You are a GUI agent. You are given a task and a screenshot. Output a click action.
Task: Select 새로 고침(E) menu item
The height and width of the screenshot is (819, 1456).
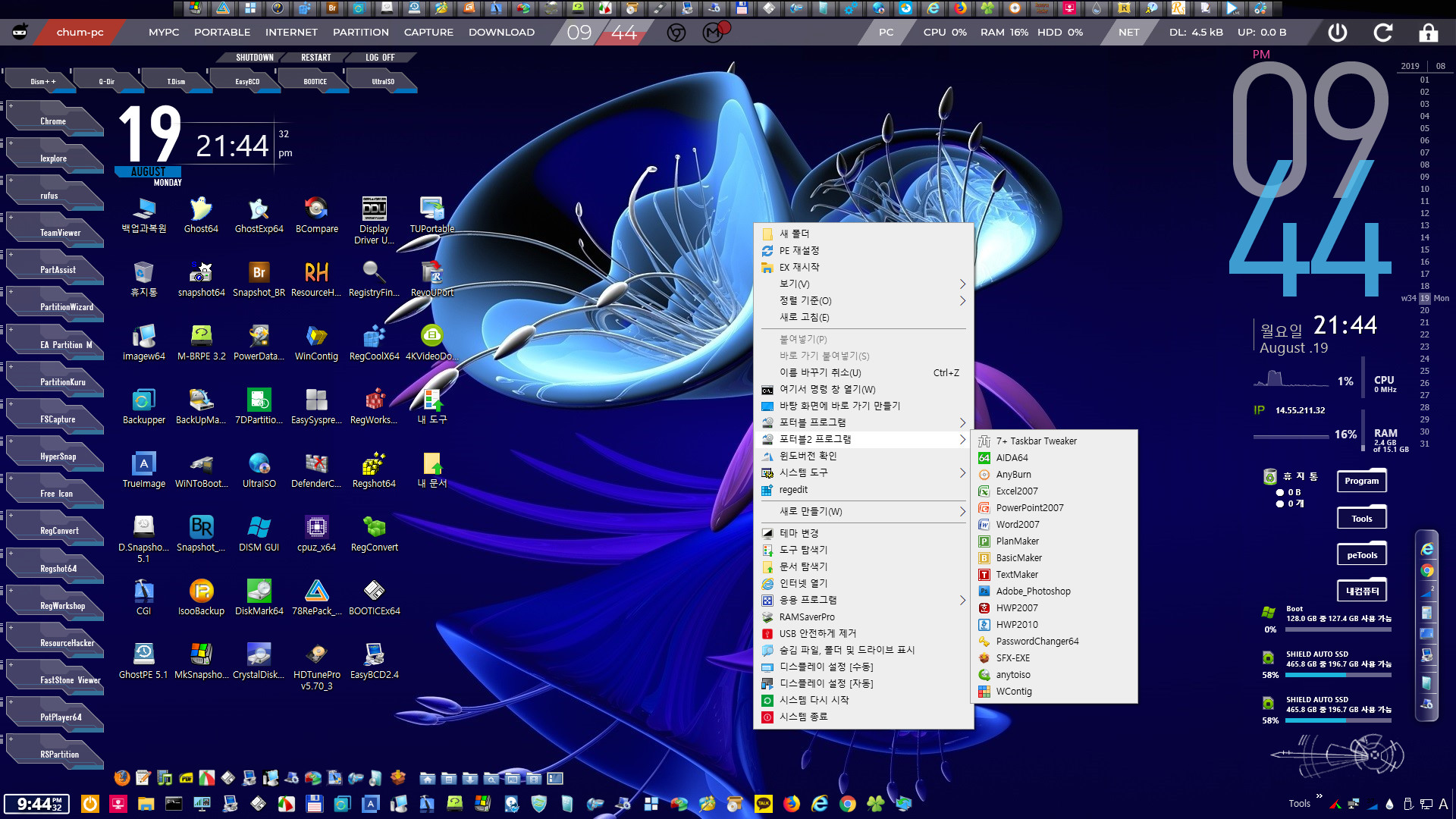click(x=864, y=317)
